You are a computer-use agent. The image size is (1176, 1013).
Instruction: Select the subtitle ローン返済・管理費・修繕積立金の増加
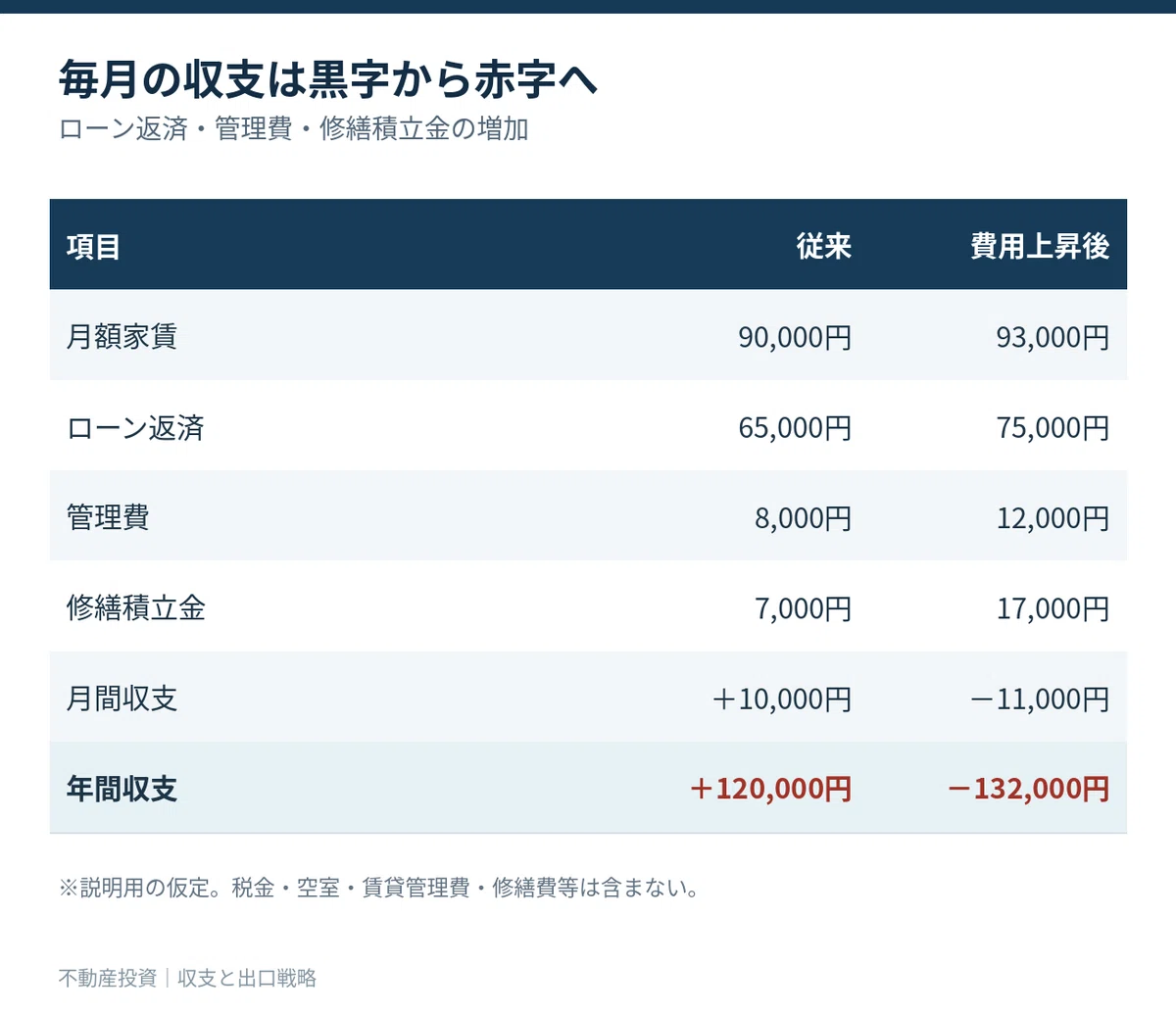(294, 129)
